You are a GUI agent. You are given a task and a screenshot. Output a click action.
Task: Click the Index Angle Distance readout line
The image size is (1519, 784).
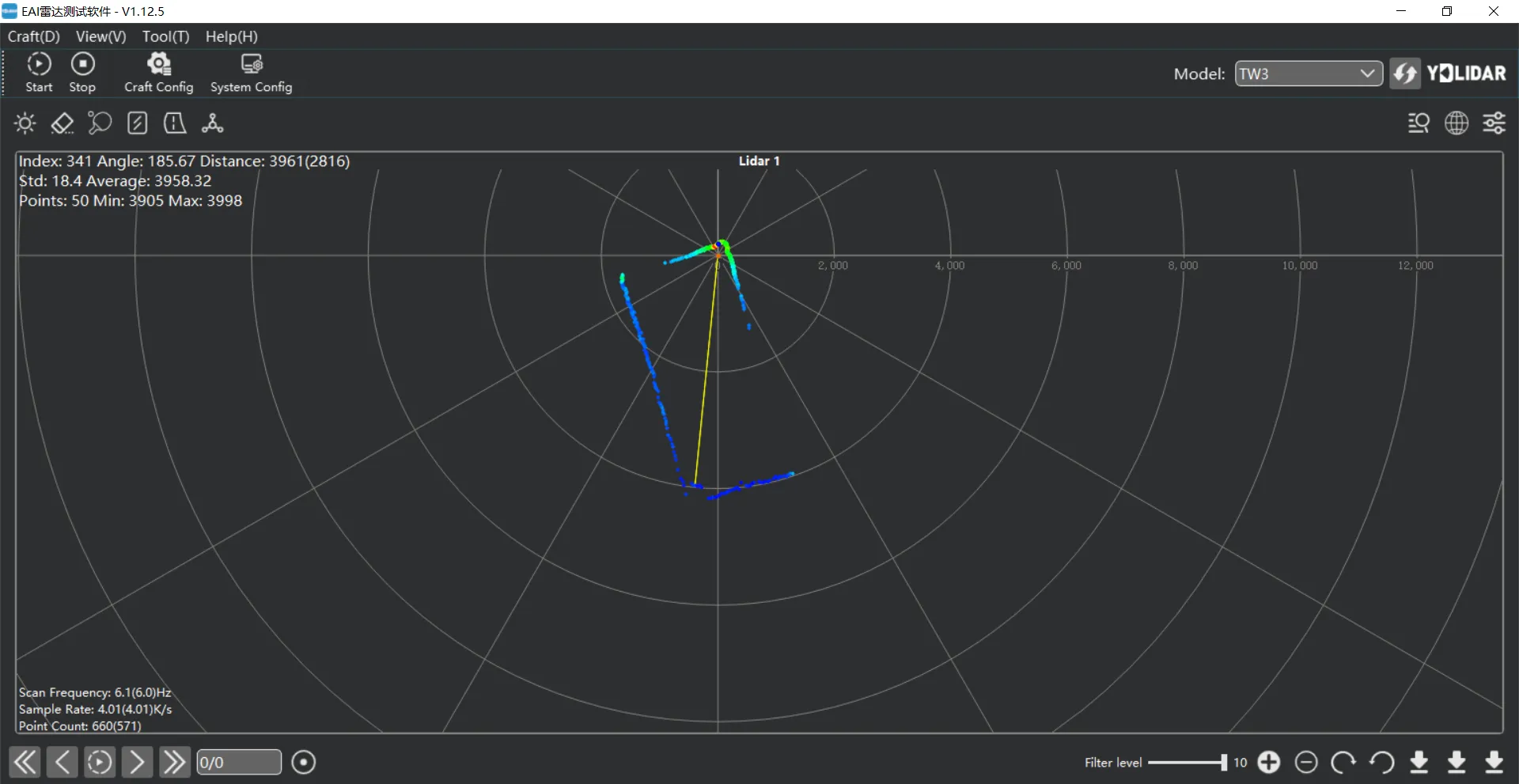tap(184, 161)
